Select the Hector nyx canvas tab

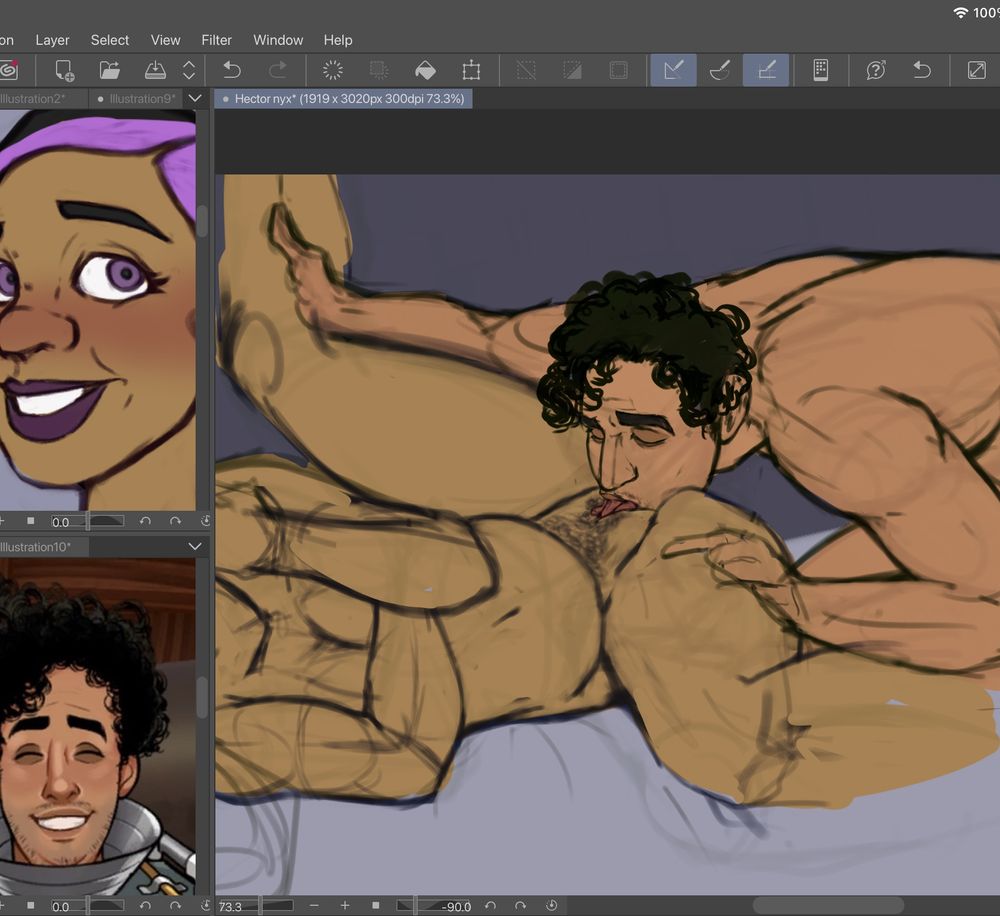[344, 99]
